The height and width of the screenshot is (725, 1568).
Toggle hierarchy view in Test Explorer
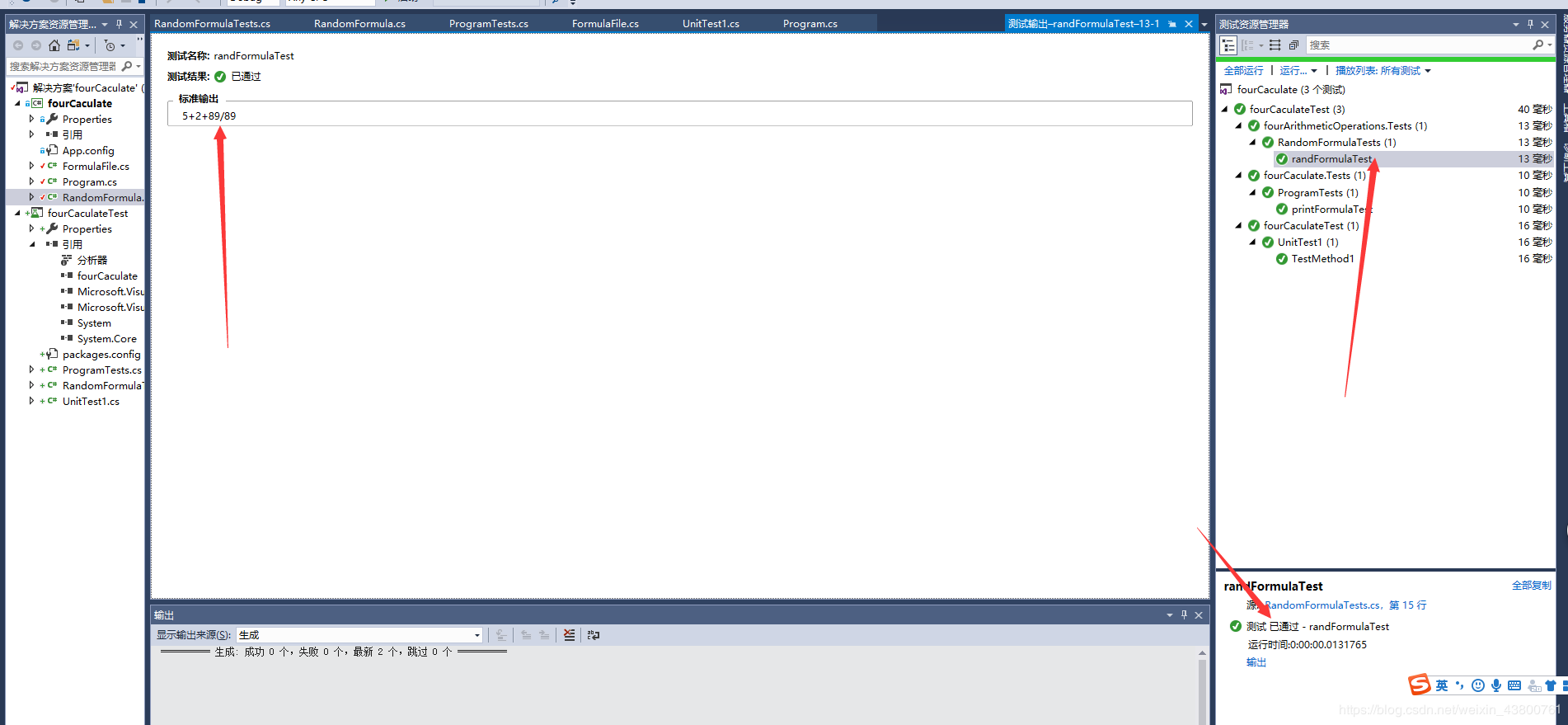tap(1228, 45)
